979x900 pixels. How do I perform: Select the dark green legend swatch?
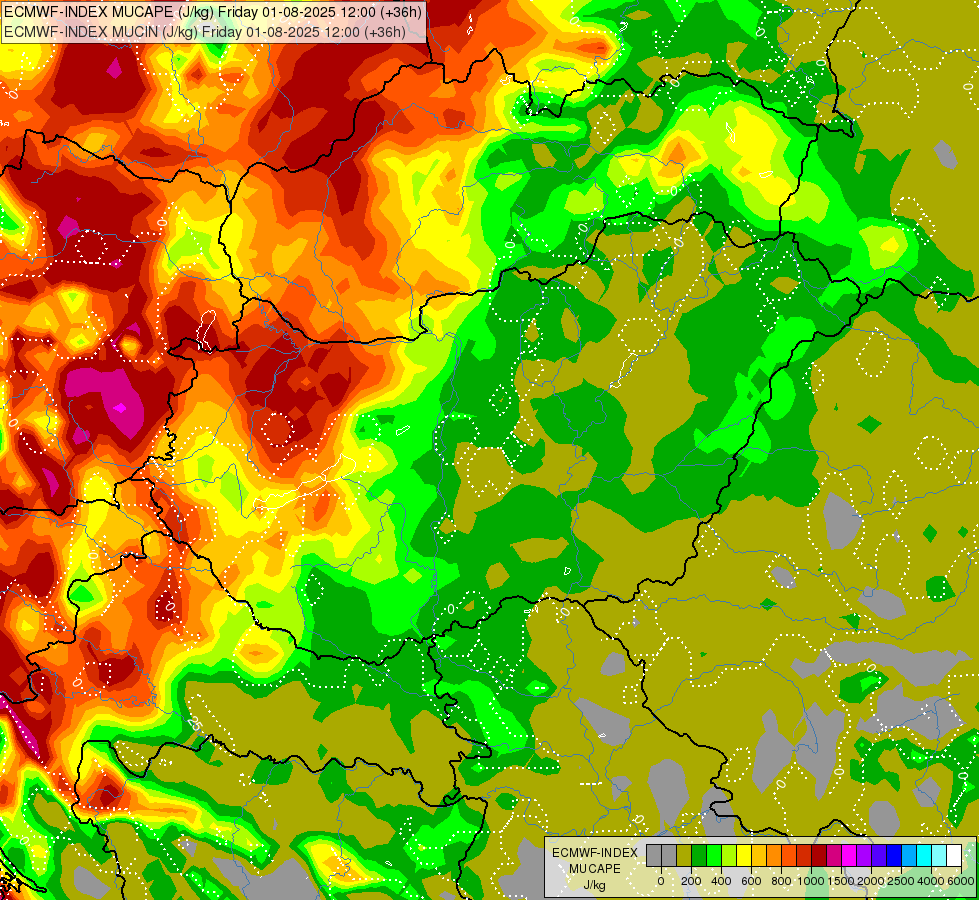click(699, 855)
